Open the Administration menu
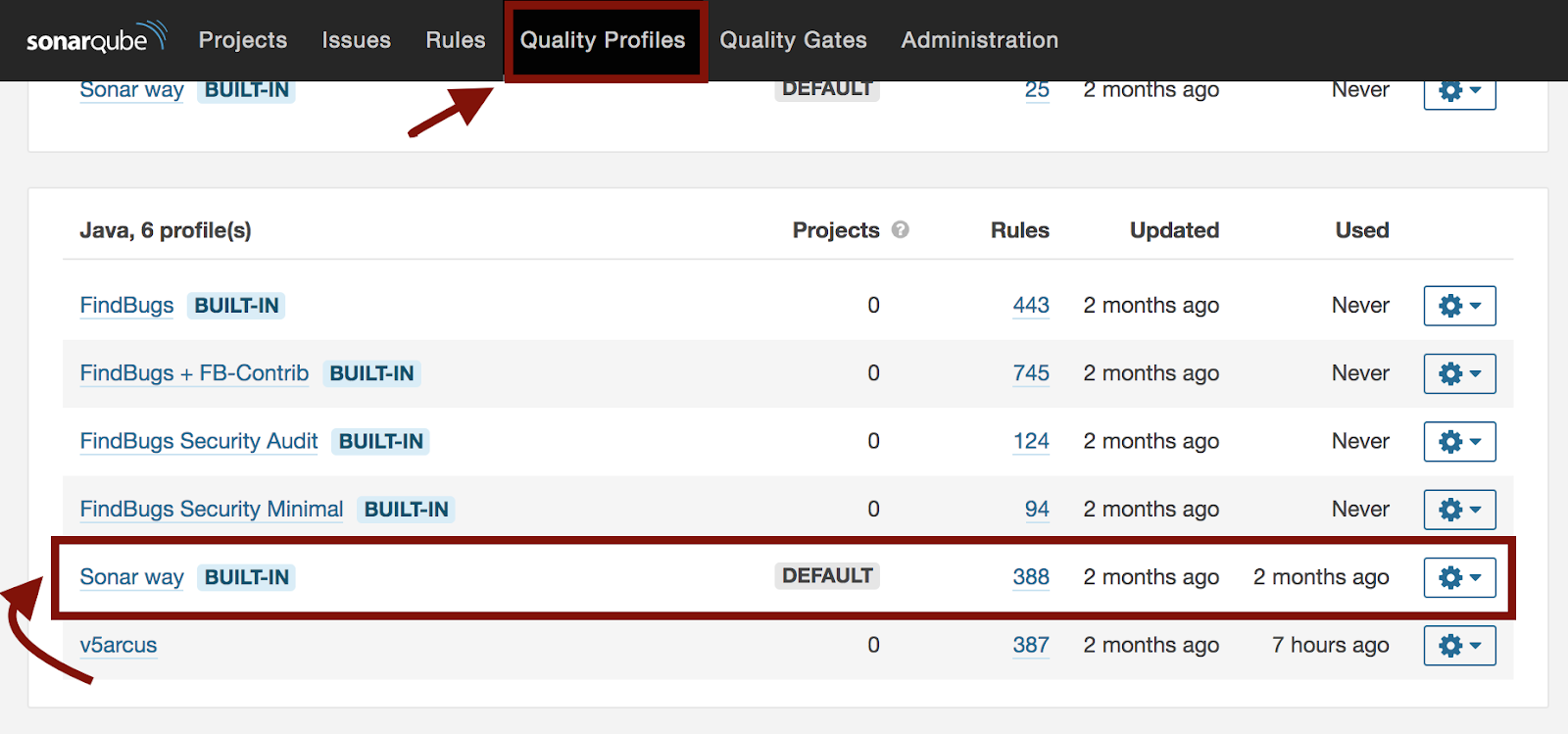 point(980,40)
